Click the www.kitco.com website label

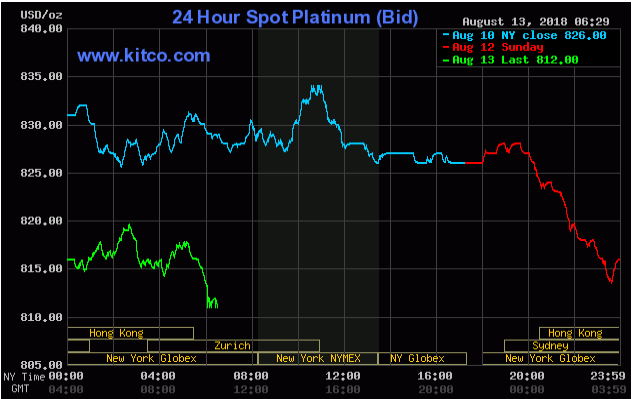tap(144, 55)
